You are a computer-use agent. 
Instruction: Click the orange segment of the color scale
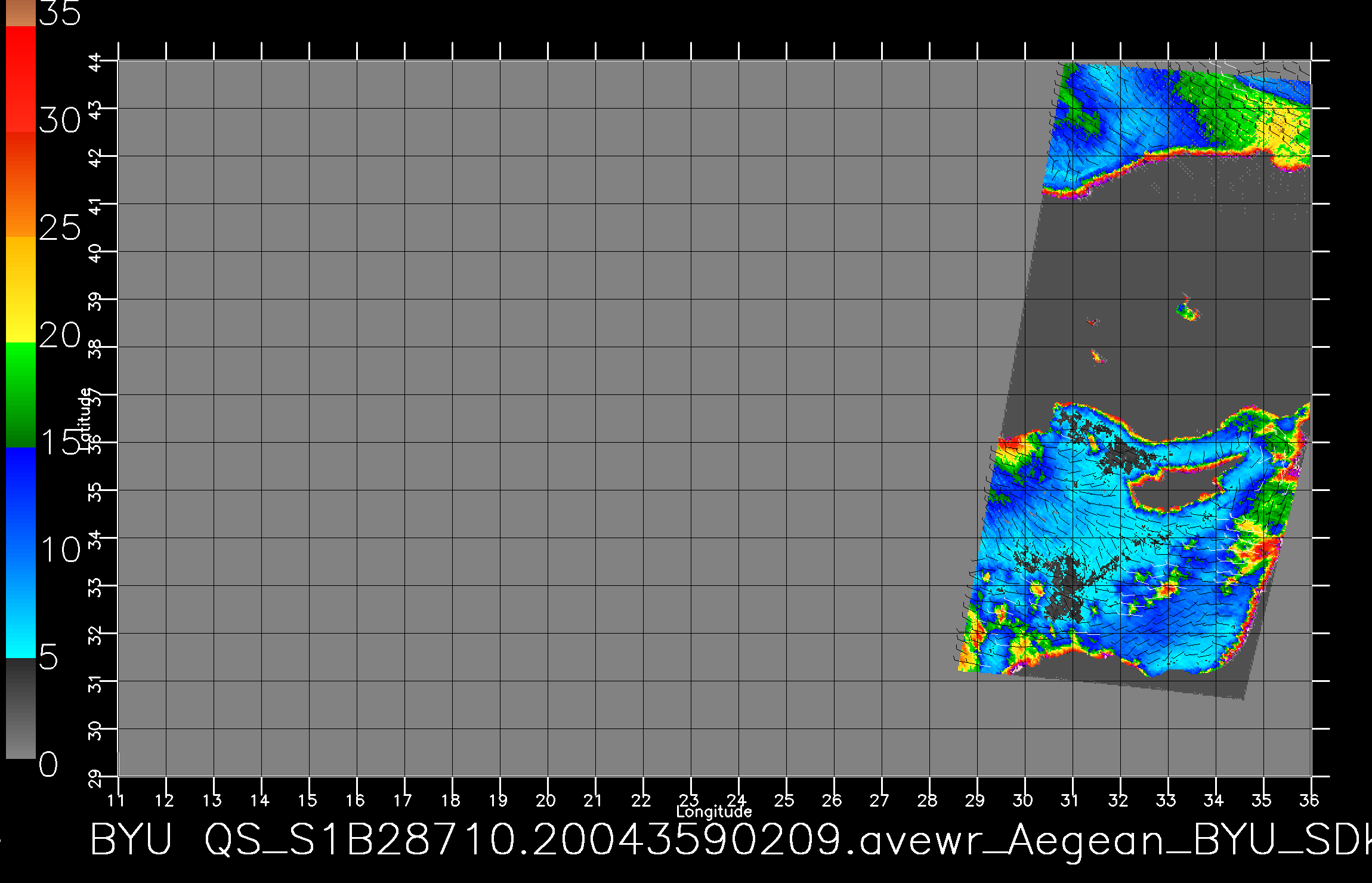[x=21, y=184]
